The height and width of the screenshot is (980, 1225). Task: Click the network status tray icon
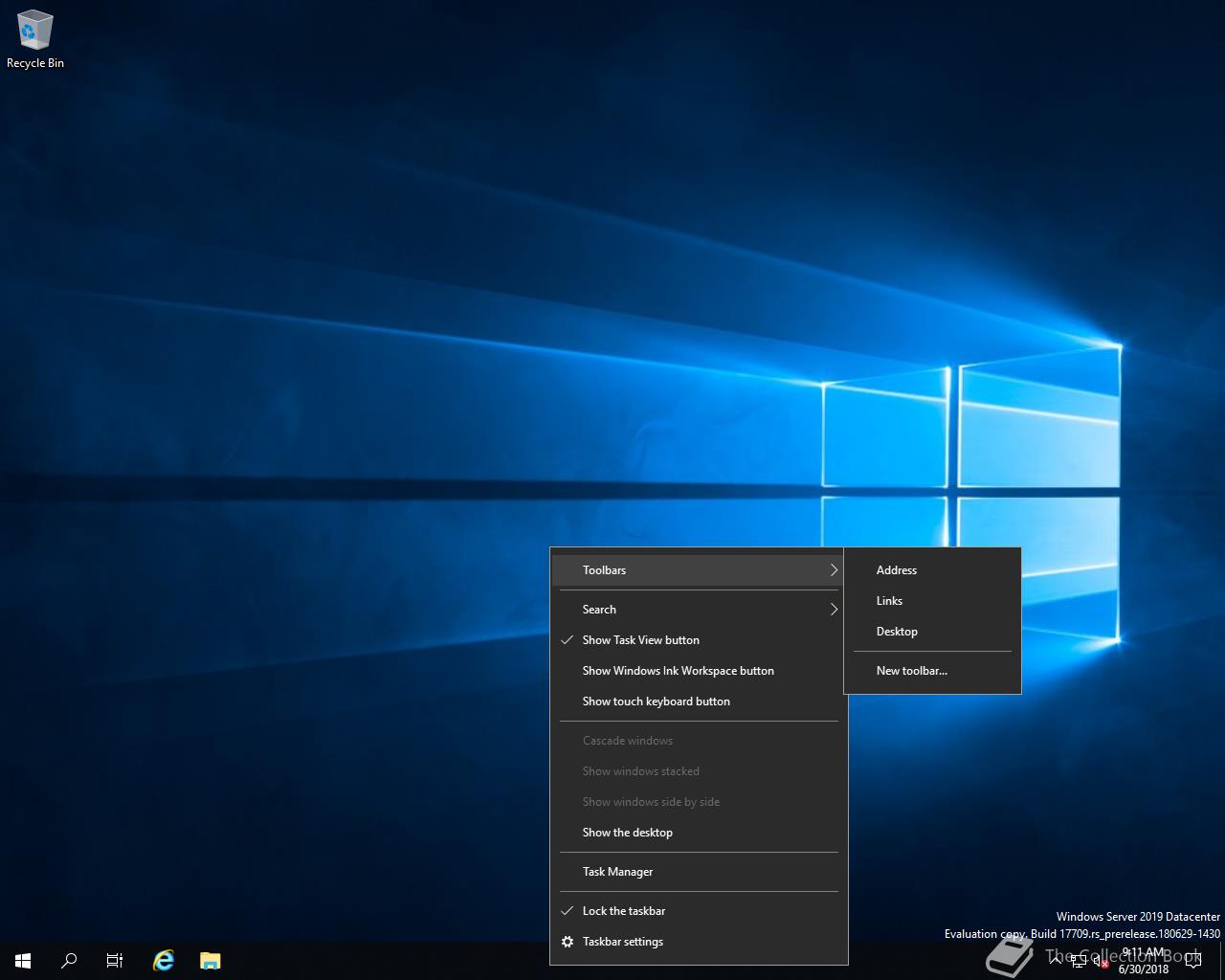pos(1079,962)
